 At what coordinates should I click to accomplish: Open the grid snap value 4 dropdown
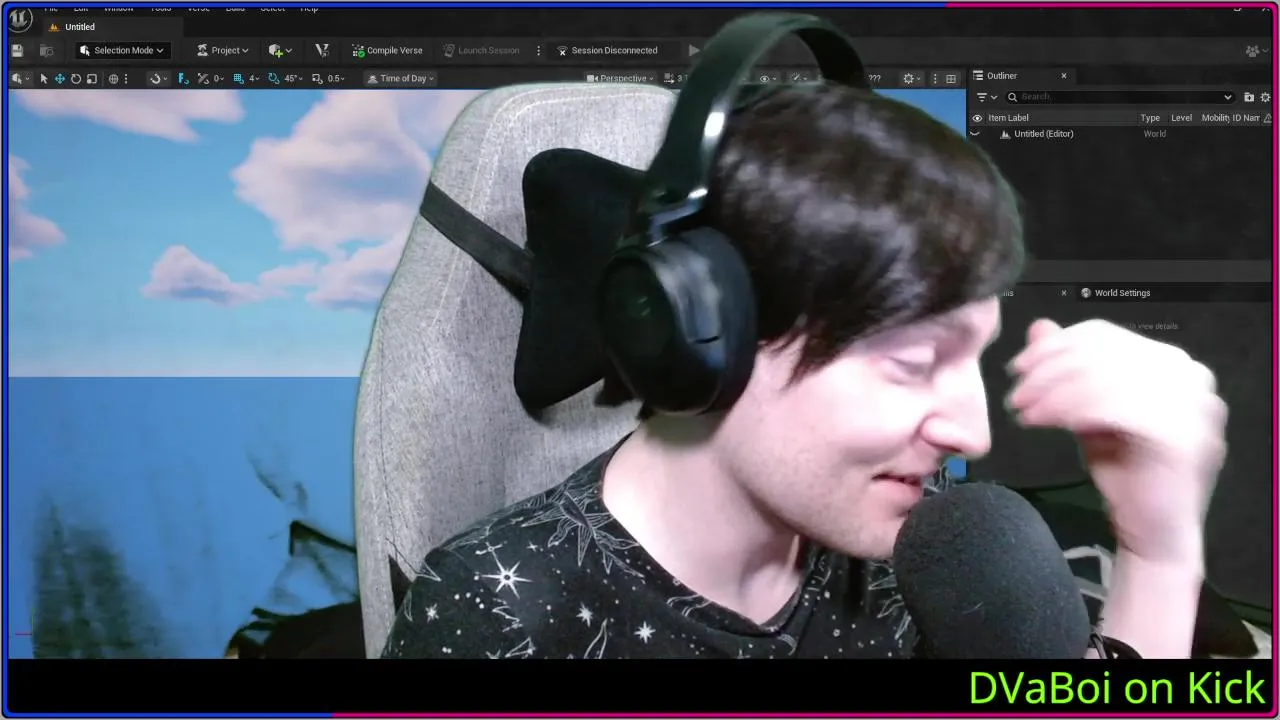[254, 78]
